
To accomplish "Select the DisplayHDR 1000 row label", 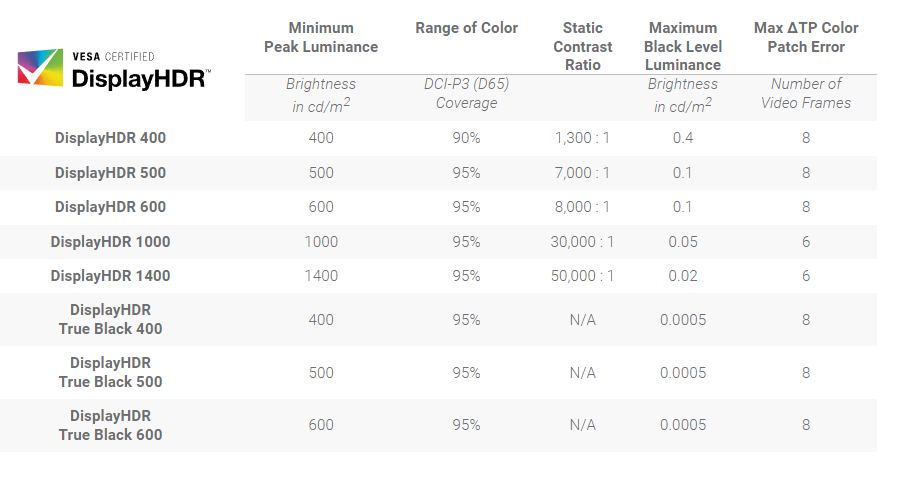I will (x=110, y=242).
